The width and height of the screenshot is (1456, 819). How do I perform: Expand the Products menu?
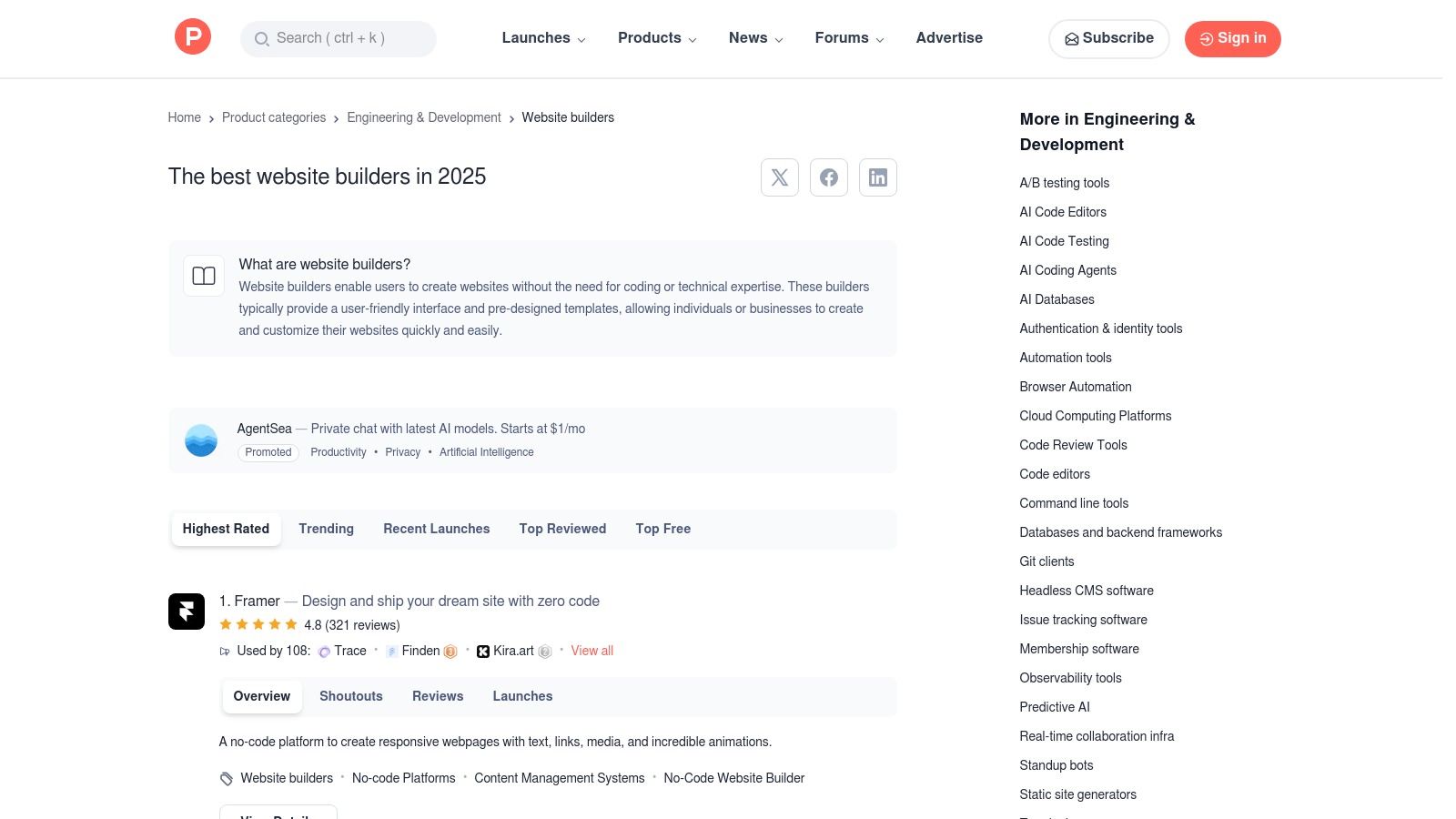point(657,38)
